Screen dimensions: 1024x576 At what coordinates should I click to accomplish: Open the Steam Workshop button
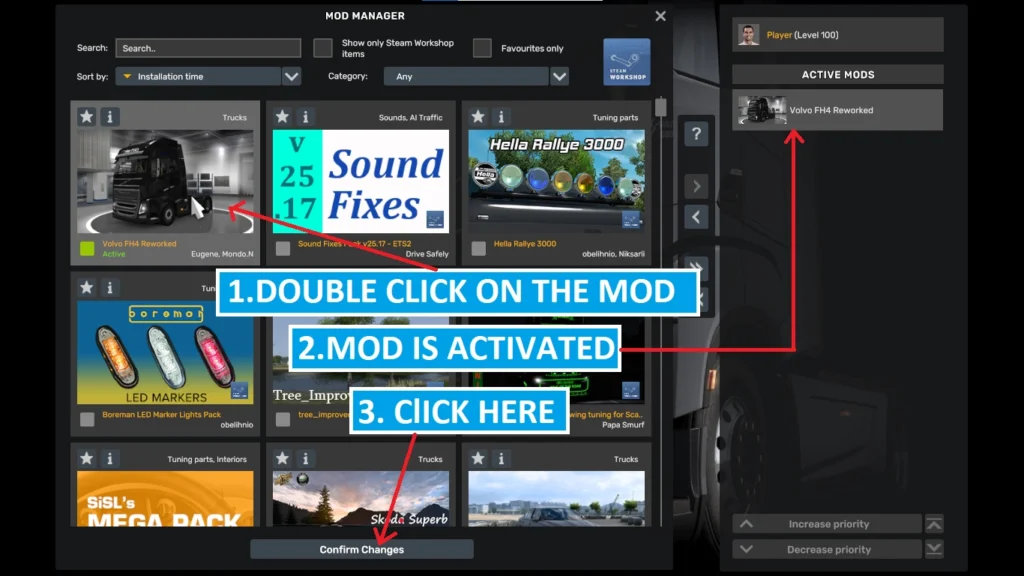(x=627, y=62)
